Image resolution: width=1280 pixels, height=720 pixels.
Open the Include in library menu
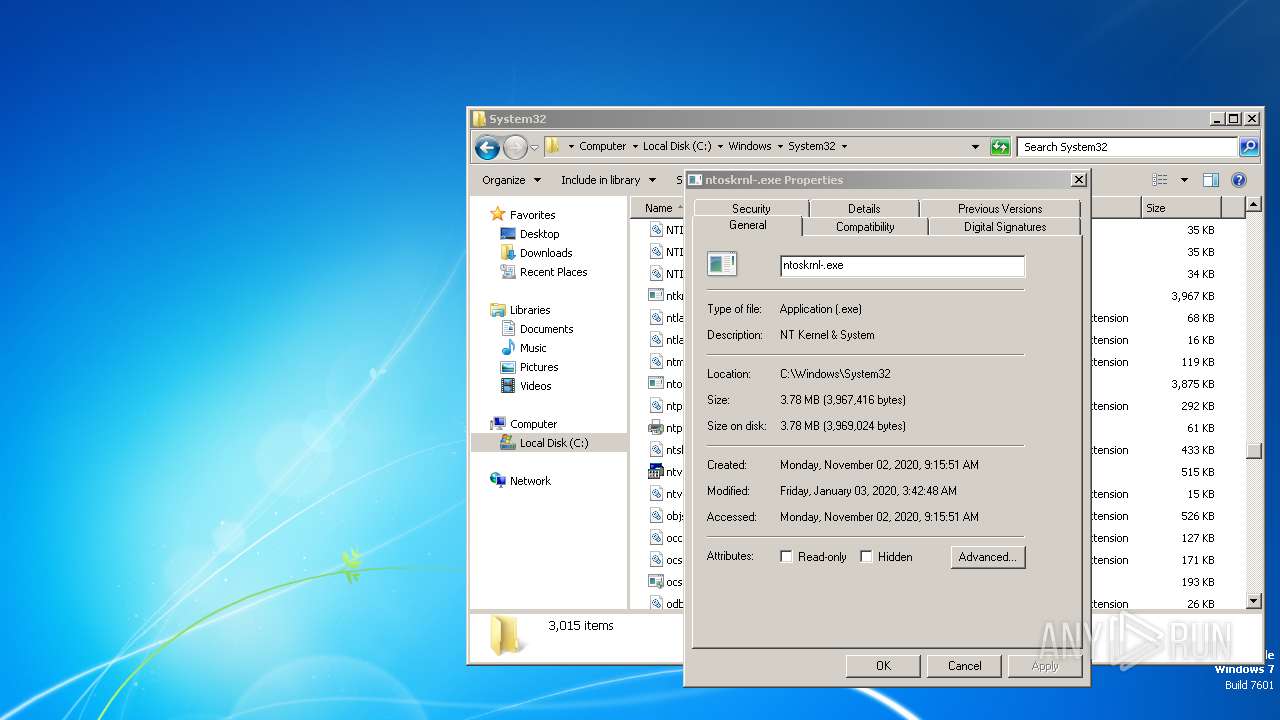click(608, 180)
